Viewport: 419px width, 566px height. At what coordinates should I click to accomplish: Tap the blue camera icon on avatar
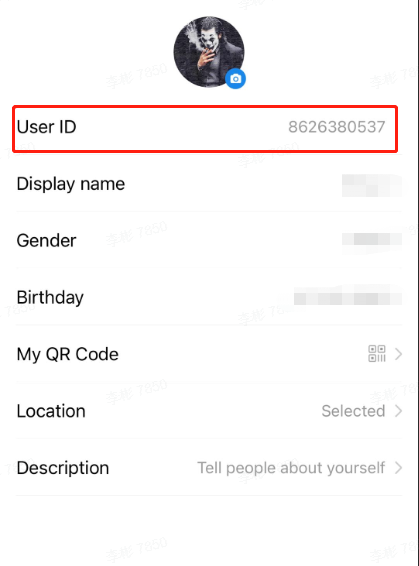coord(236,79)
